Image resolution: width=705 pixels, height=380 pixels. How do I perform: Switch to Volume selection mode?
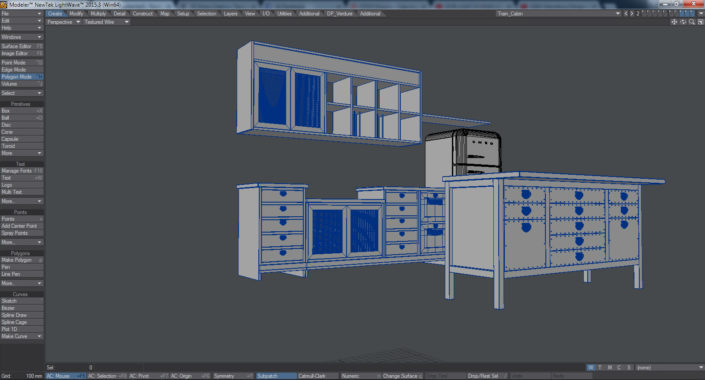click(22, 84)
